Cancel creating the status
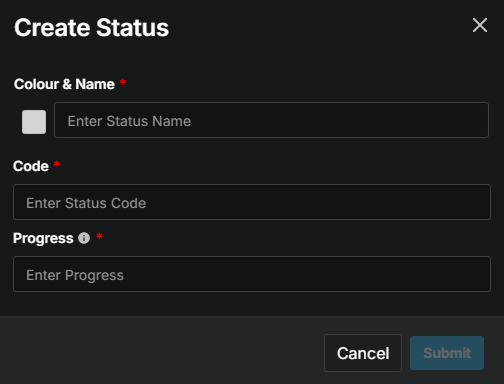This screenshot has height=384, width=504. tap(363, 353)
